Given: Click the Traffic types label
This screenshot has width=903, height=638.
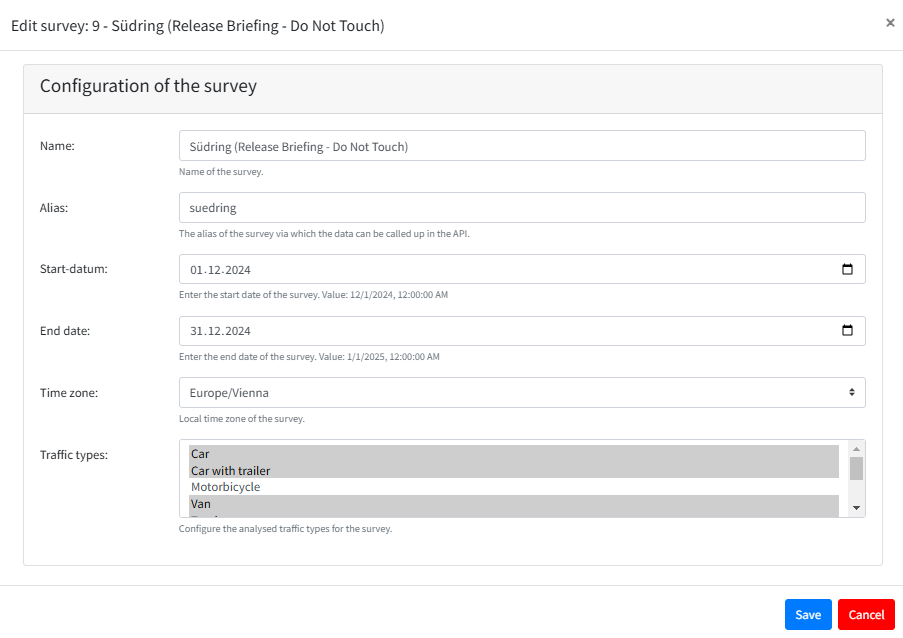Looking at the screenshot, I should click(74, 455).
